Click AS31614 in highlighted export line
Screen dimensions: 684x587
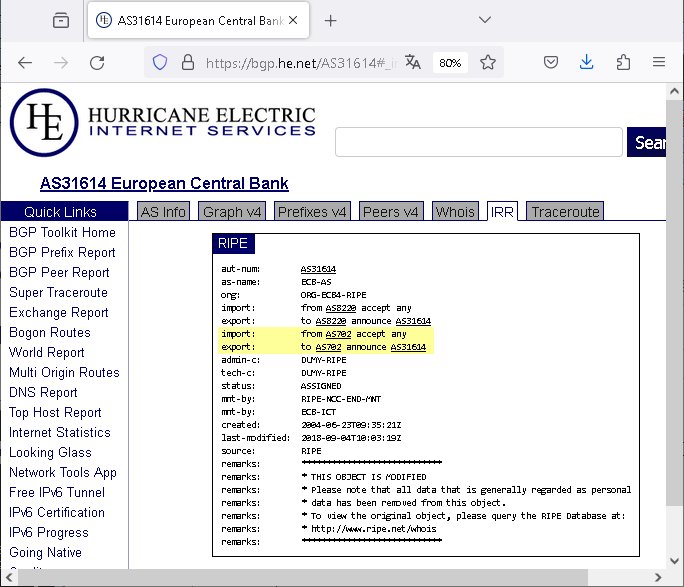click(x=408, y=347)
